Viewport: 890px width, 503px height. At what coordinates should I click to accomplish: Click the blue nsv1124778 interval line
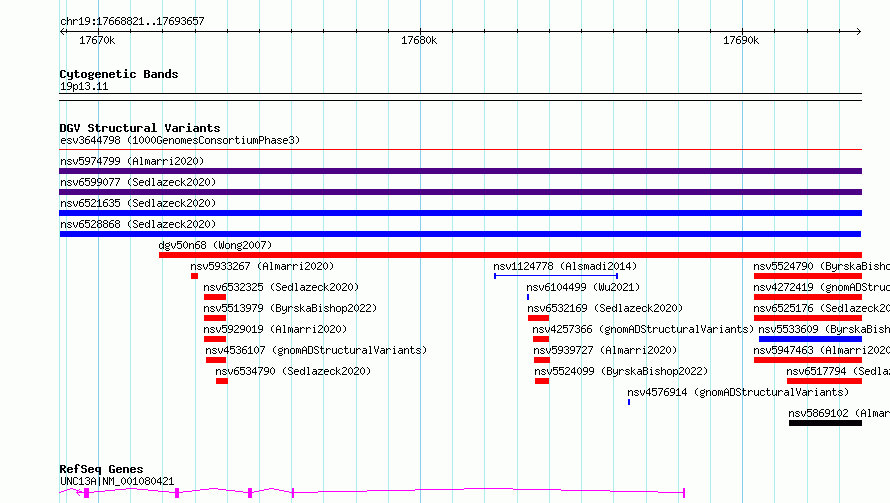(x=556, y=276)
